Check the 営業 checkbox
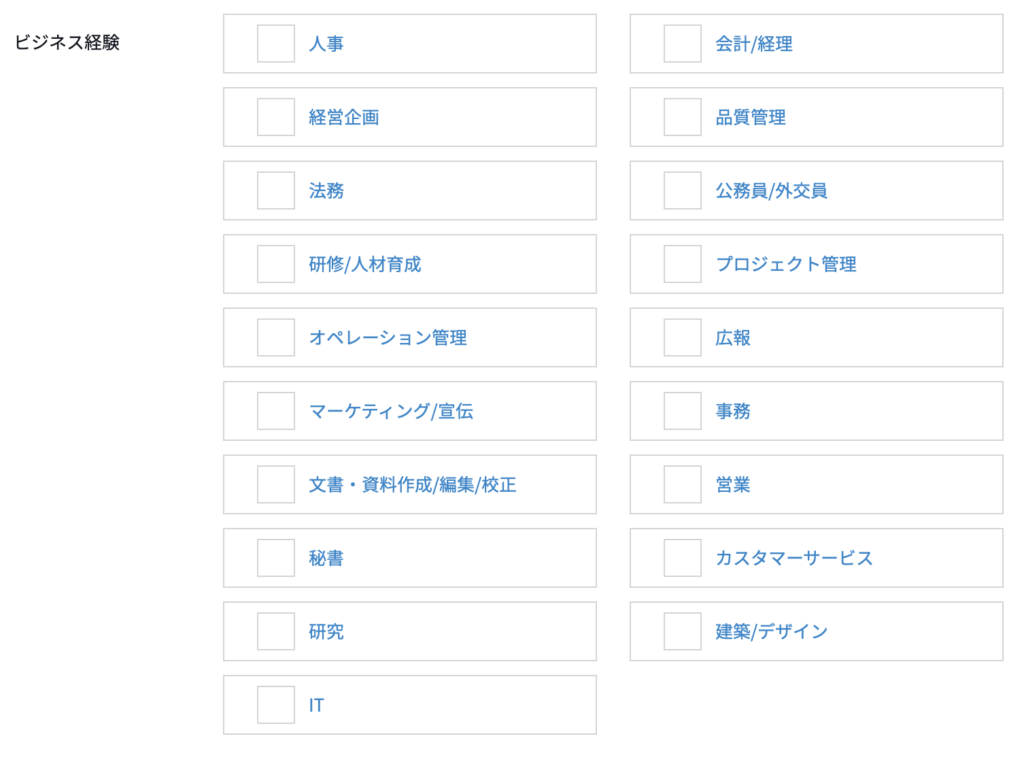The width and height of the screenshot is (1024, 762). pos(682,485)
